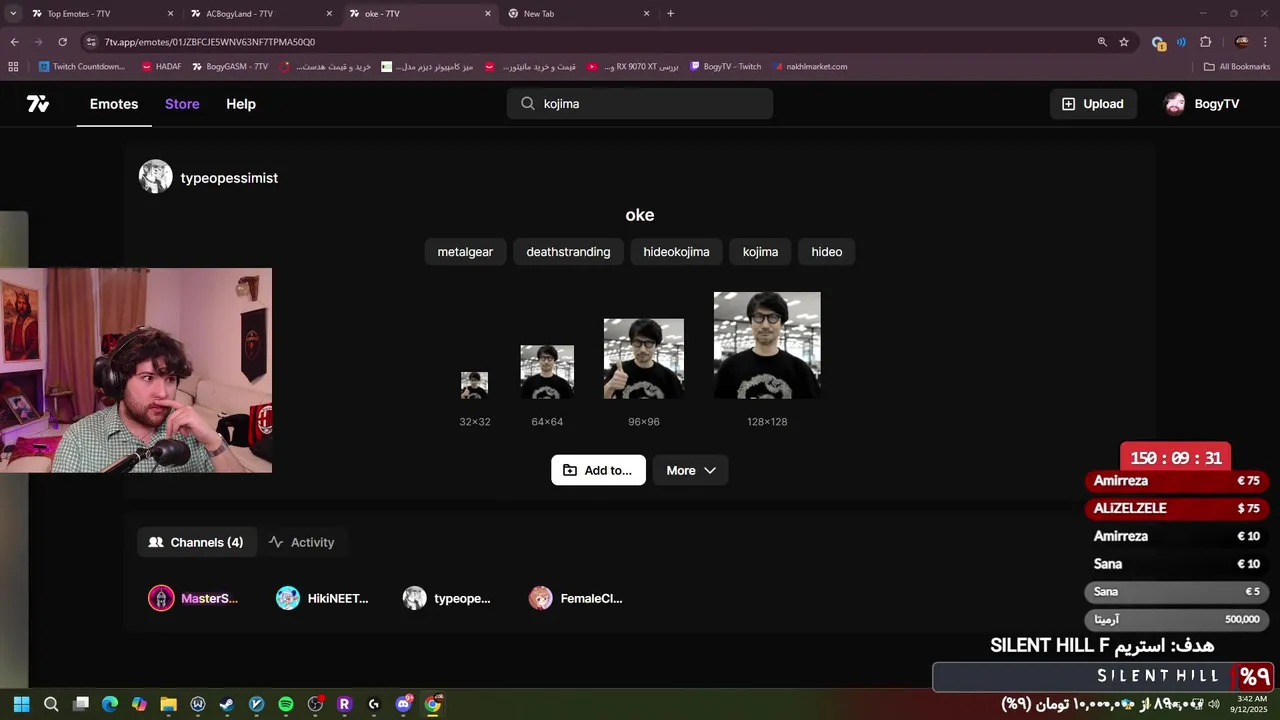Click the Chrome profile avatar icon
The image size is (1280, 720).
[x=1242, y=42]
